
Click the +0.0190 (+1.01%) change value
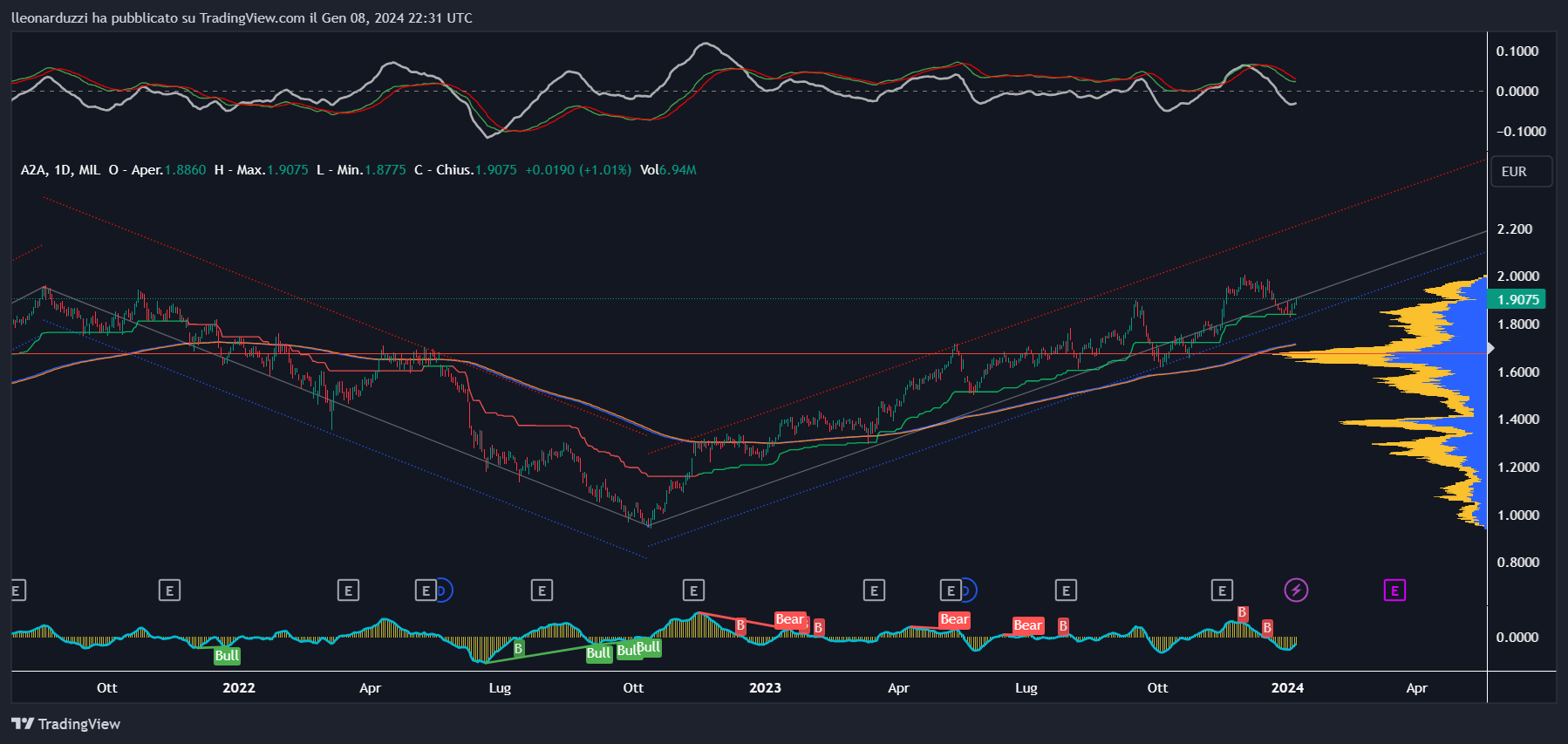point(578,170)
